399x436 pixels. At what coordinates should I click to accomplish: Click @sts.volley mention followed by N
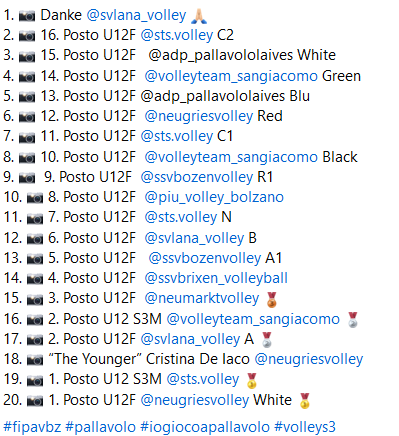click(181, 217)
